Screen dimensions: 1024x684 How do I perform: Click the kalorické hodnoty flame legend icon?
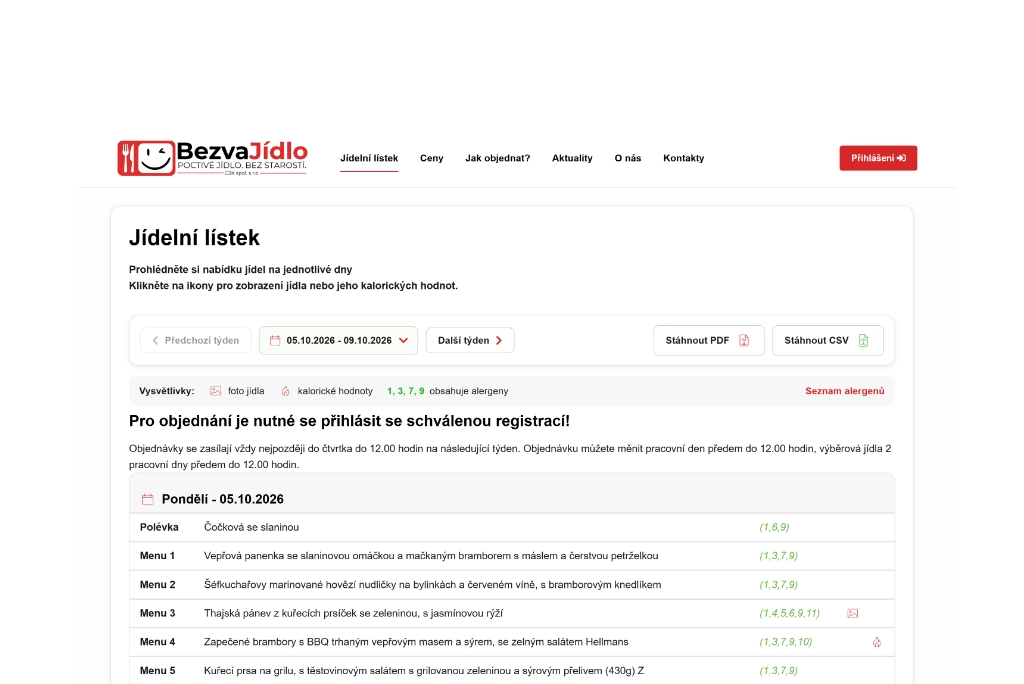285,391
